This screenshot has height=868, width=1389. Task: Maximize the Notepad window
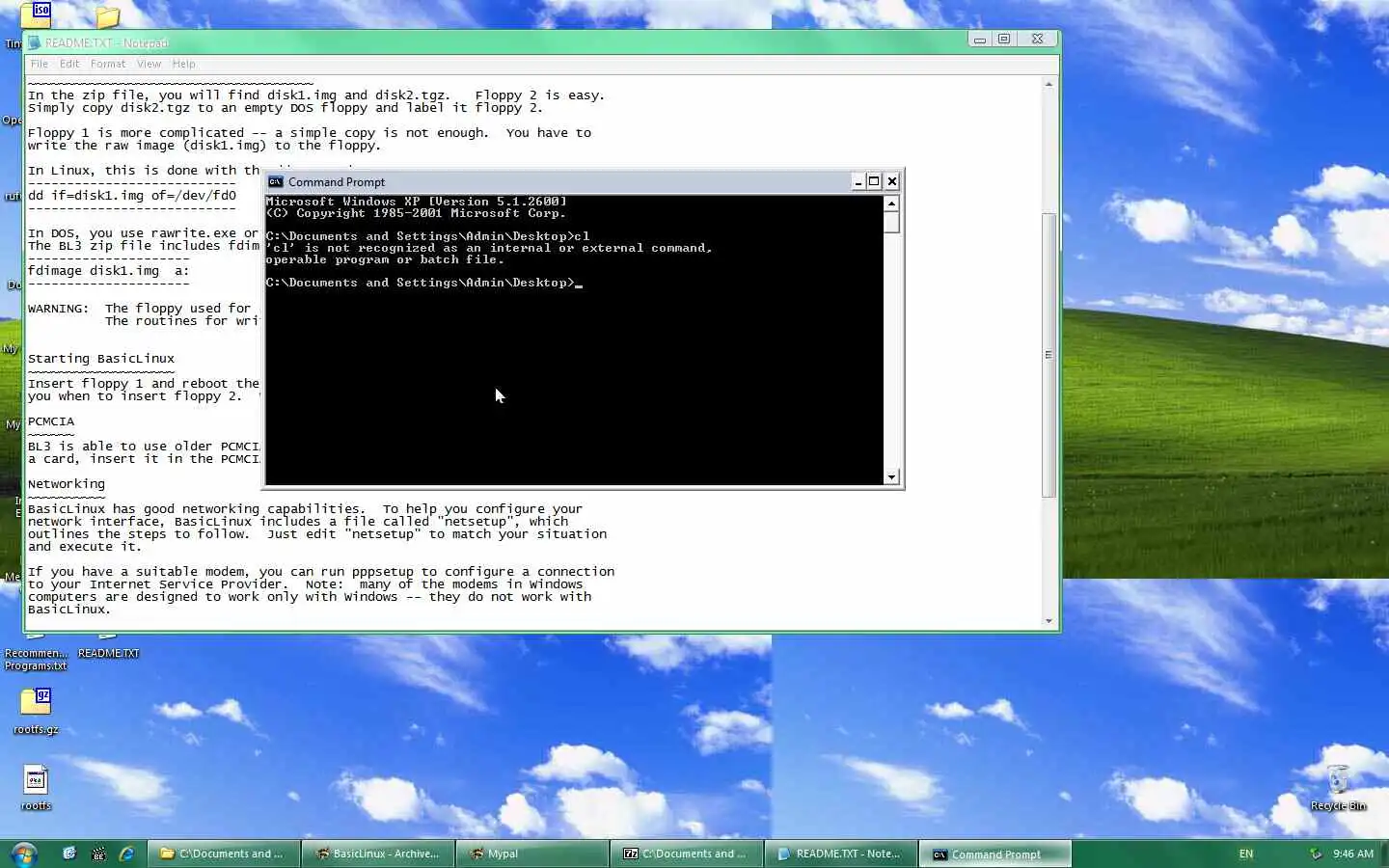click(1004, 40)
